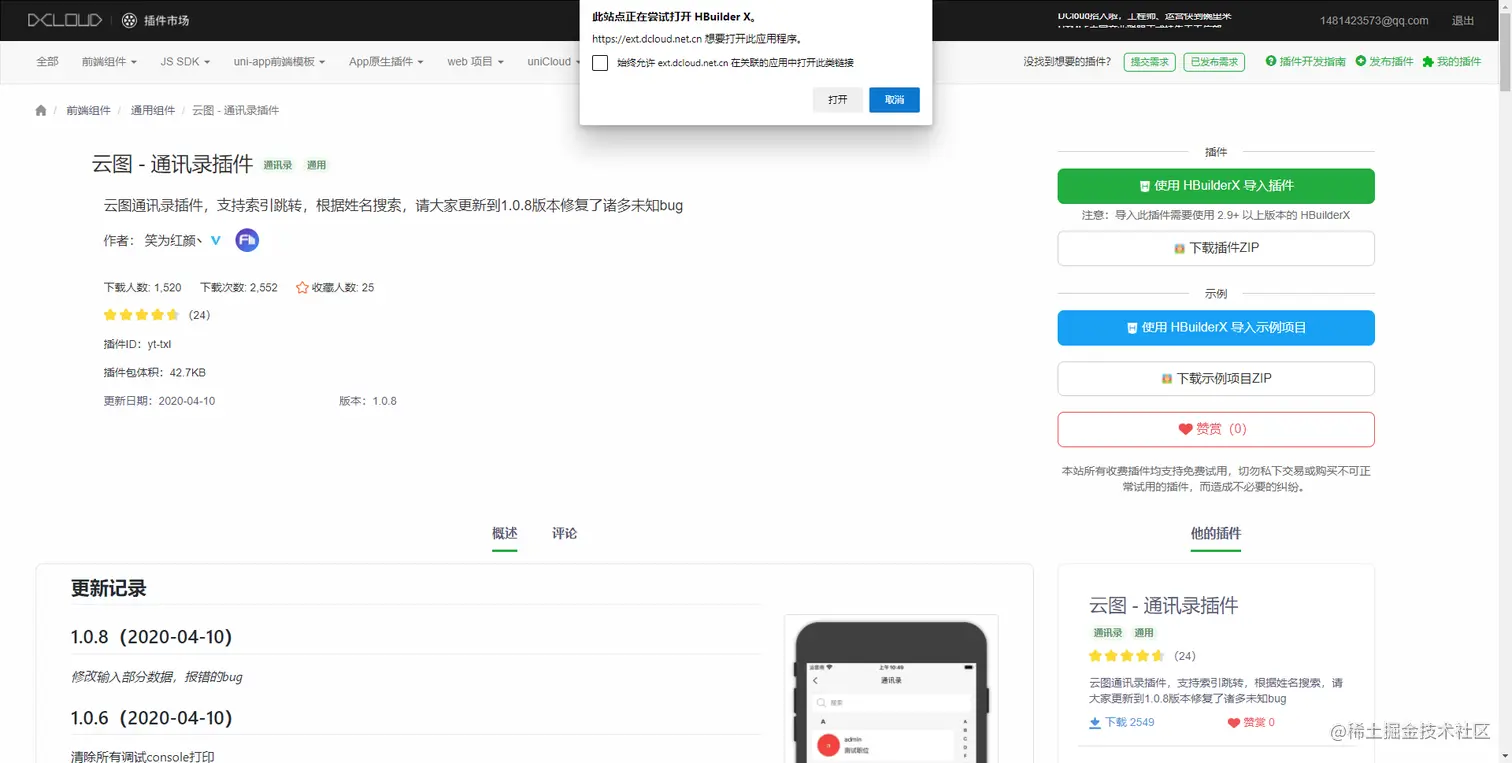1512x763 pixels.
Task: Select 全部 in the category nav bar
Action: pos(48,62)
